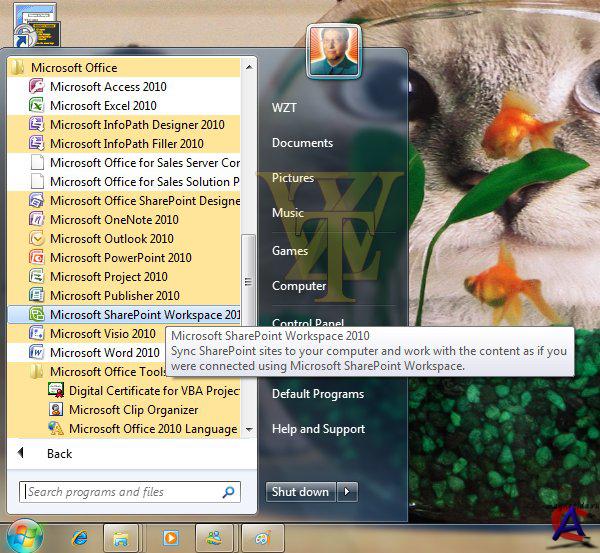Select Help and Support
The height and width of the screenshot is (553, 600).
point(318,429)
